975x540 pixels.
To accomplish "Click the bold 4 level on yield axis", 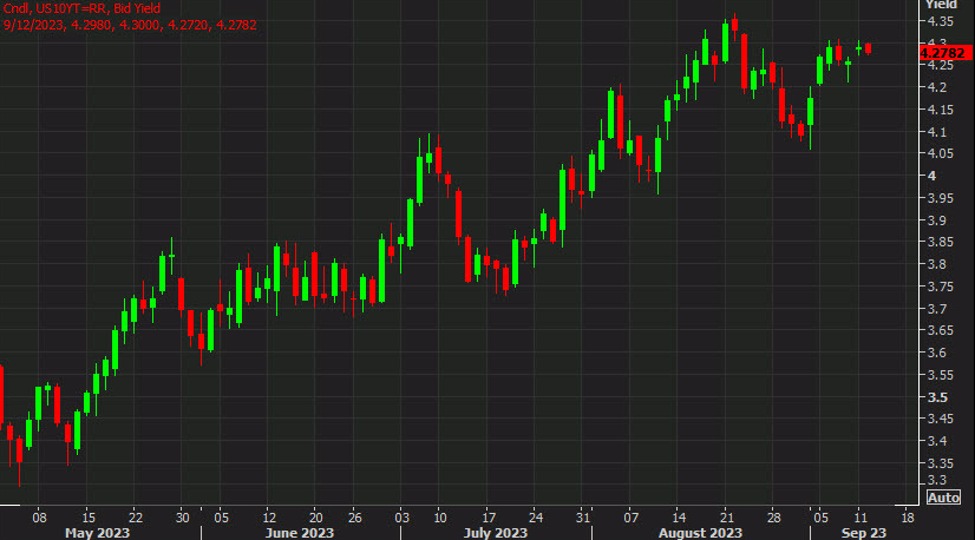I will click(932, 176).
